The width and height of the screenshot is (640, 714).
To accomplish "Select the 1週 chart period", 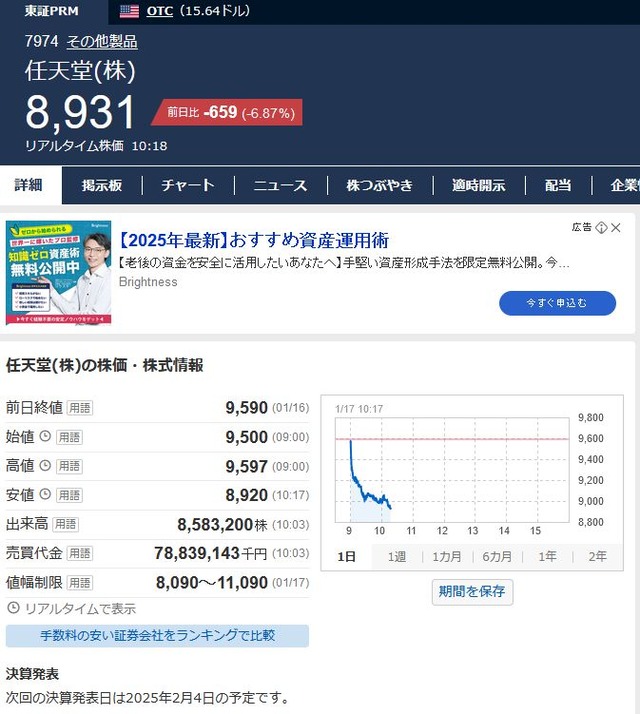I will tap(397, 556).
